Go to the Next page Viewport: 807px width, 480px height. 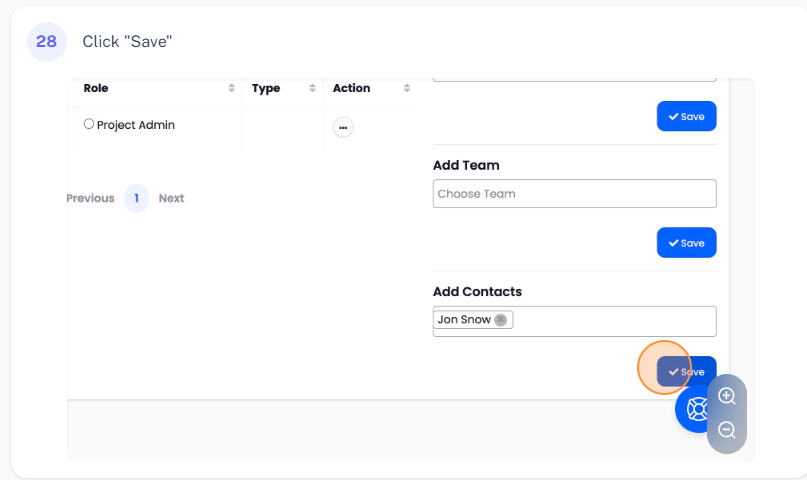[171, 198]
